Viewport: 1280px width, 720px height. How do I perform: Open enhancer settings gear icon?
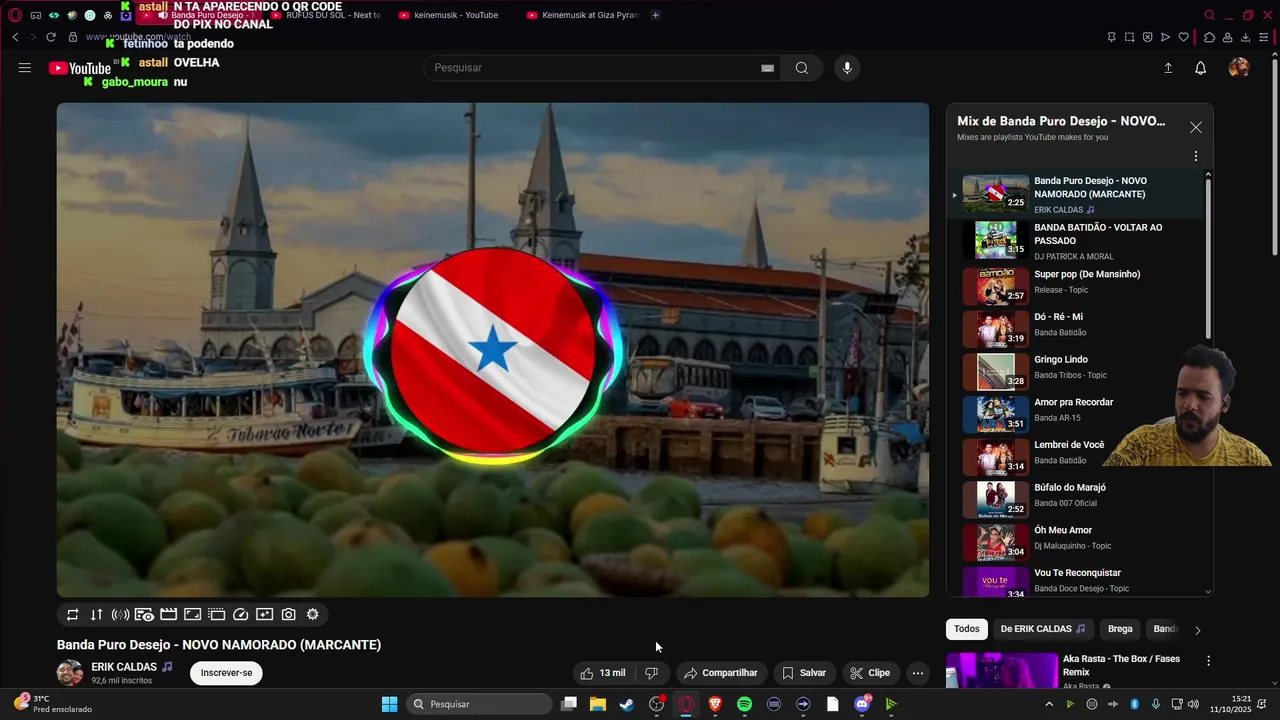[312, 615]
